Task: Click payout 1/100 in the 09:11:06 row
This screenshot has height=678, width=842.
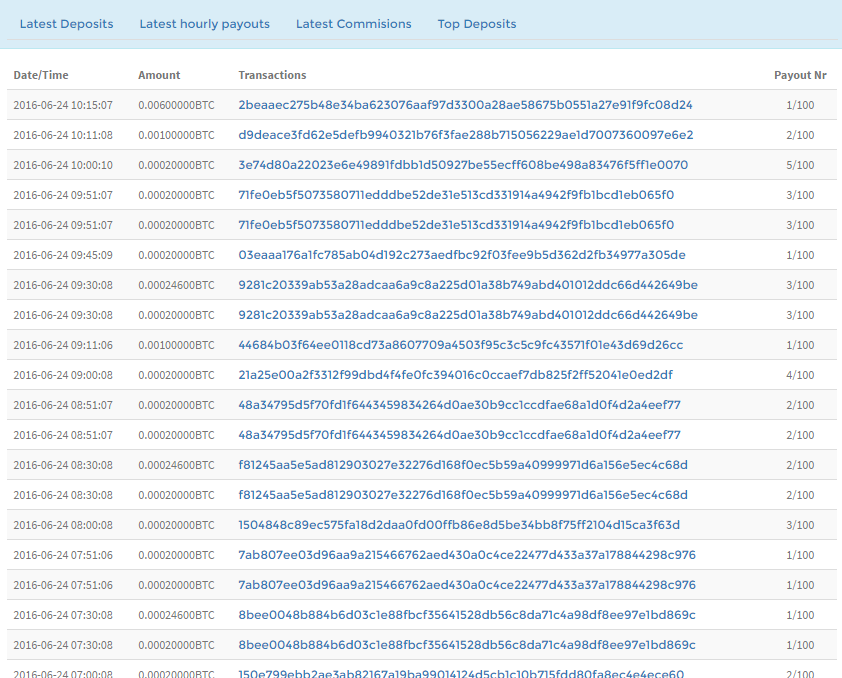Action: [800, 345]
